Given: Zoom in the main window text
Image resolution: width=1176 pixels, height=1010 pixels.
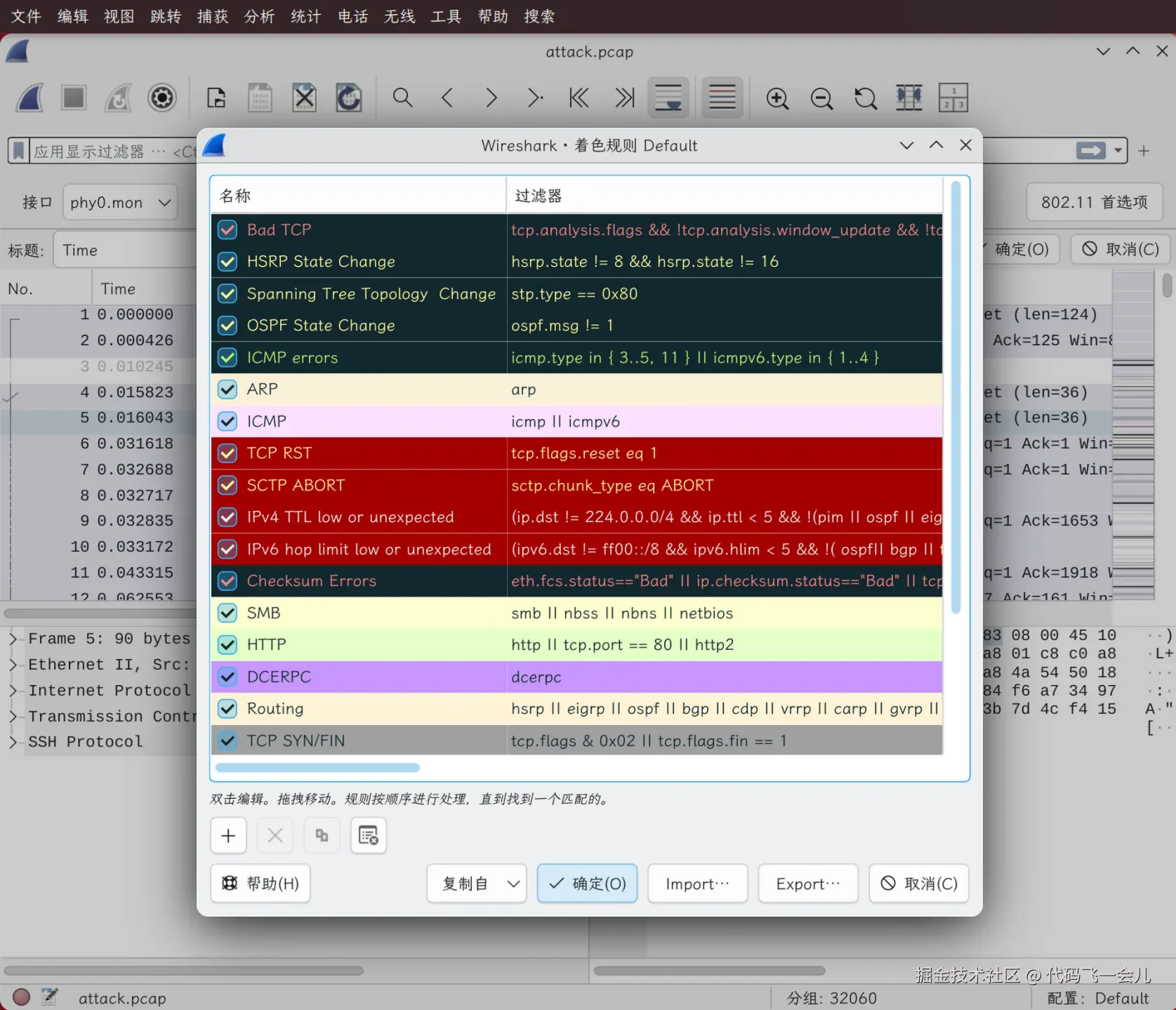Looking at the screenshot, I should coord(777,98).
